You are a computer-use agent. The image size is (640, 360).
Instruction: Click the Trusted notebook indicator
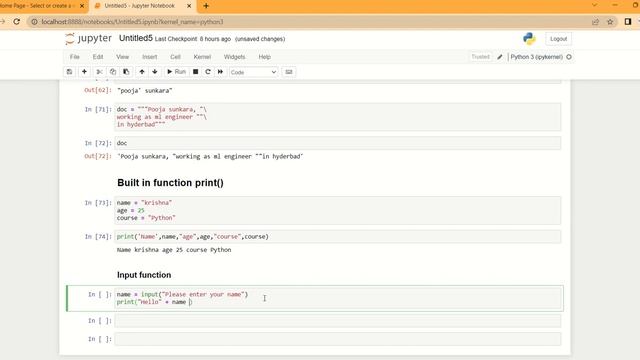[x=480, y=57]
